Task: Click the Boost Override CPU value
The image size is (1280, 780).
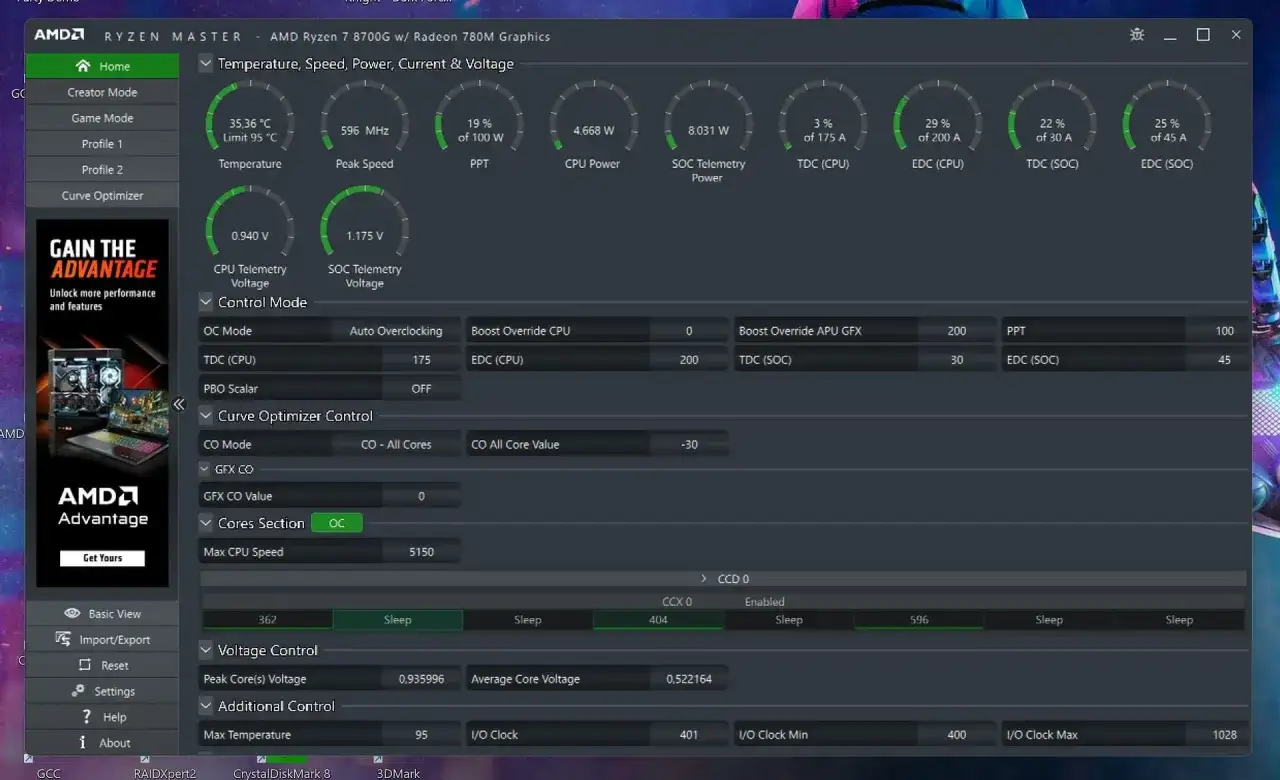Action: coord(689,331)
